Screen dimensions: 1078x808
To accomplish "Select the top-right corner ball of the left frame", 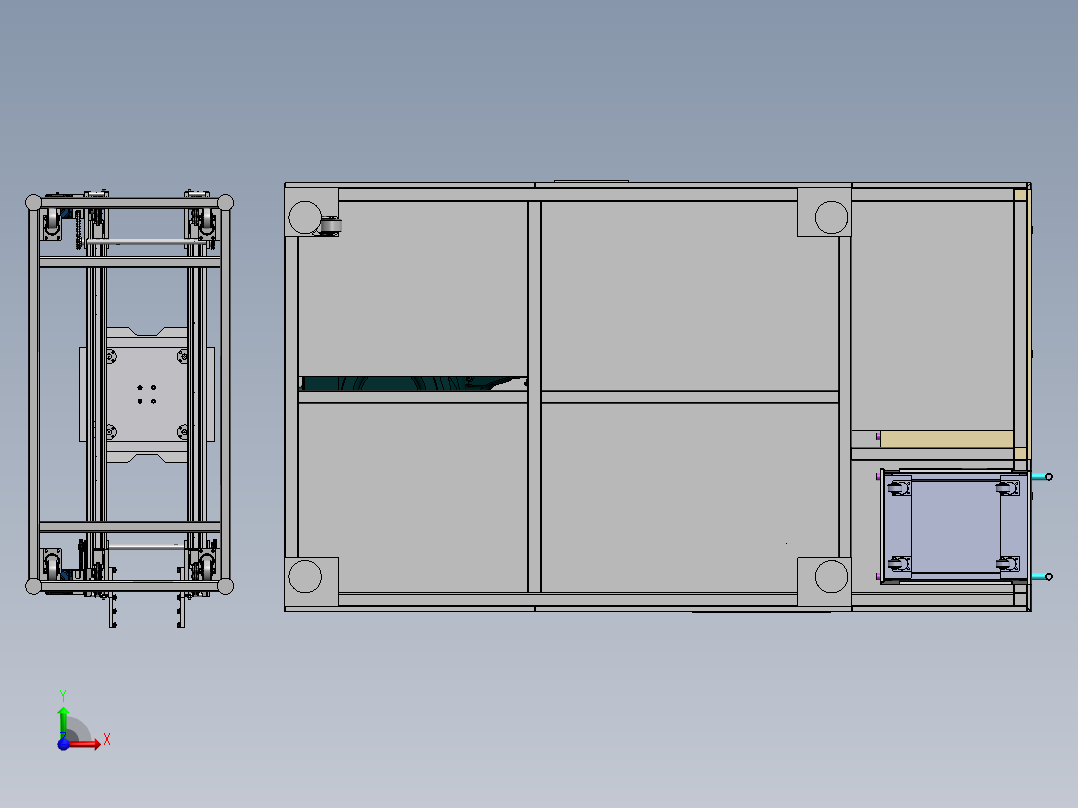I will coord(226,202).
